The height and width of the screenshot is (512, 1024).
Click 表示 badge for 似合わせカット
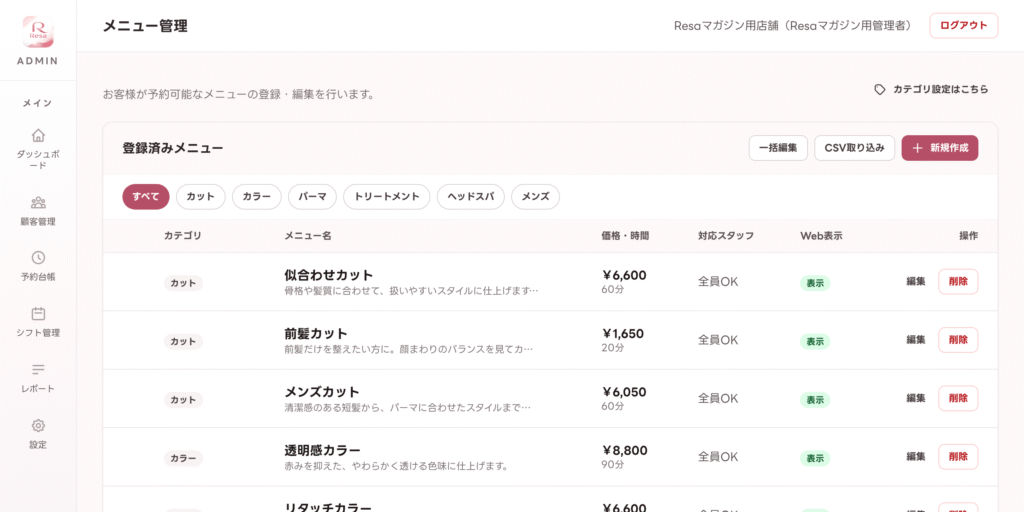(814, 283)
